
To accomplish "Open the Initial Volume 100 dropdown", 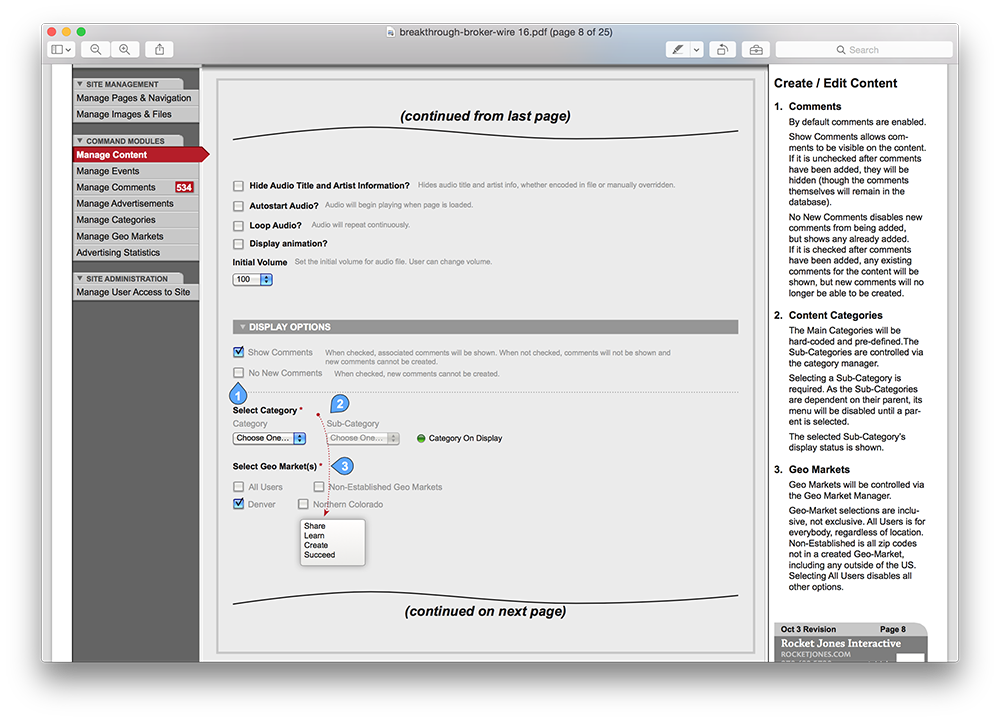I will coord(252,280).
